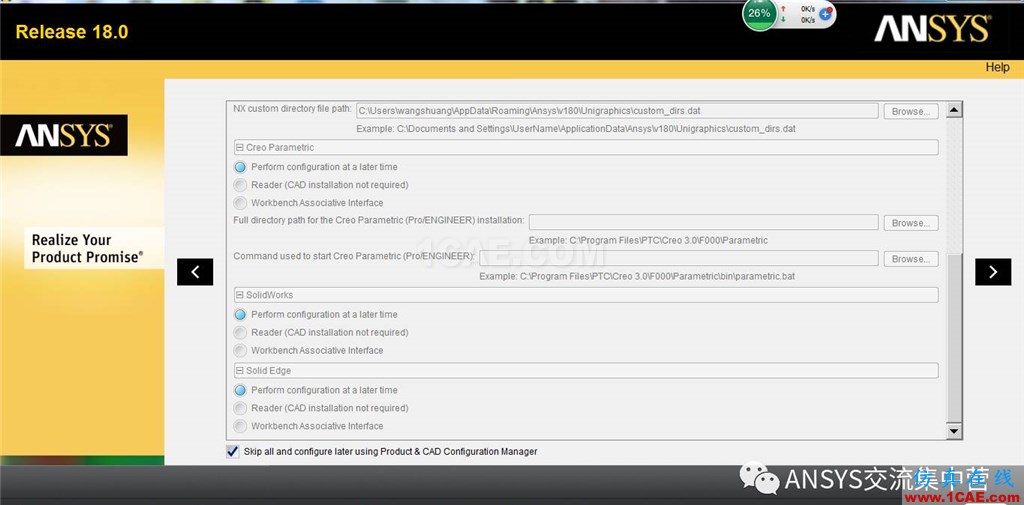
Task: Select Creo 'Perform configuration at a later time'
Action: coord(240,167)
